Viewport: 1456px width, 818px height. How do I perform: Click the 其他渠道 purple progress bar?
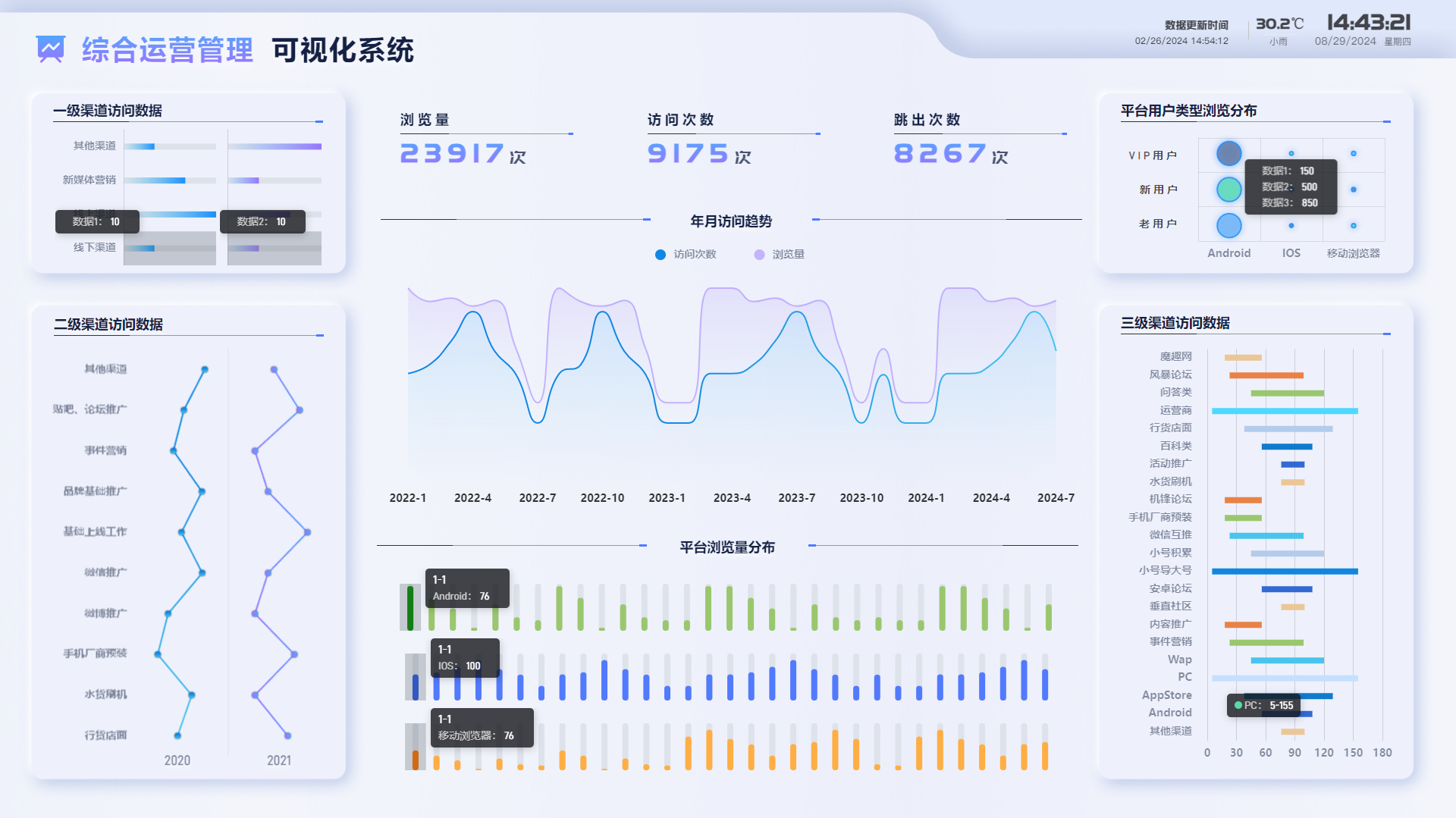click(x=275, y=146)
